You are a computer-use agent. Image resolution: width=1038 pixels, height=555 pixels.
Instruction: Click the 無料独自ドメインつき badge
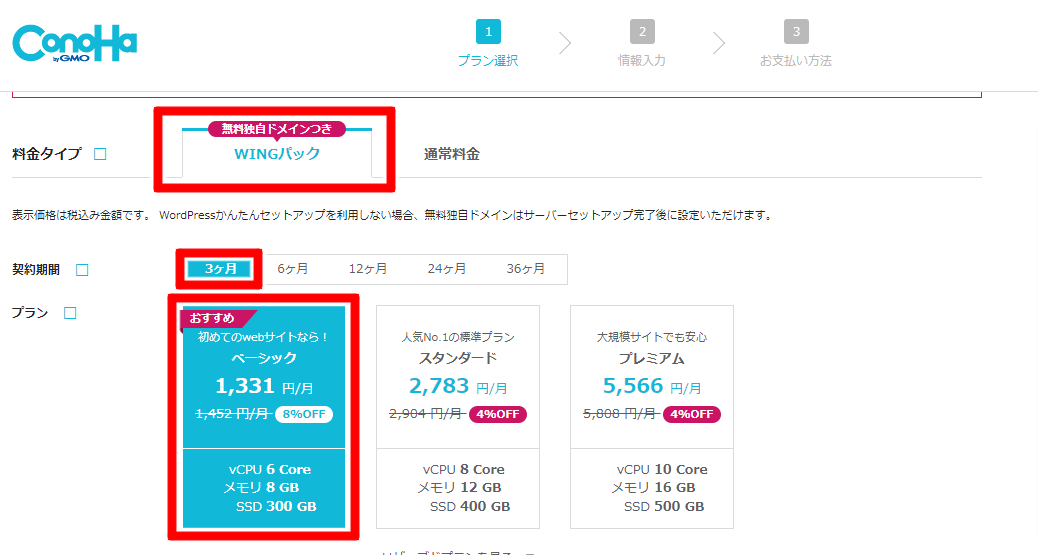pos(277,128)
